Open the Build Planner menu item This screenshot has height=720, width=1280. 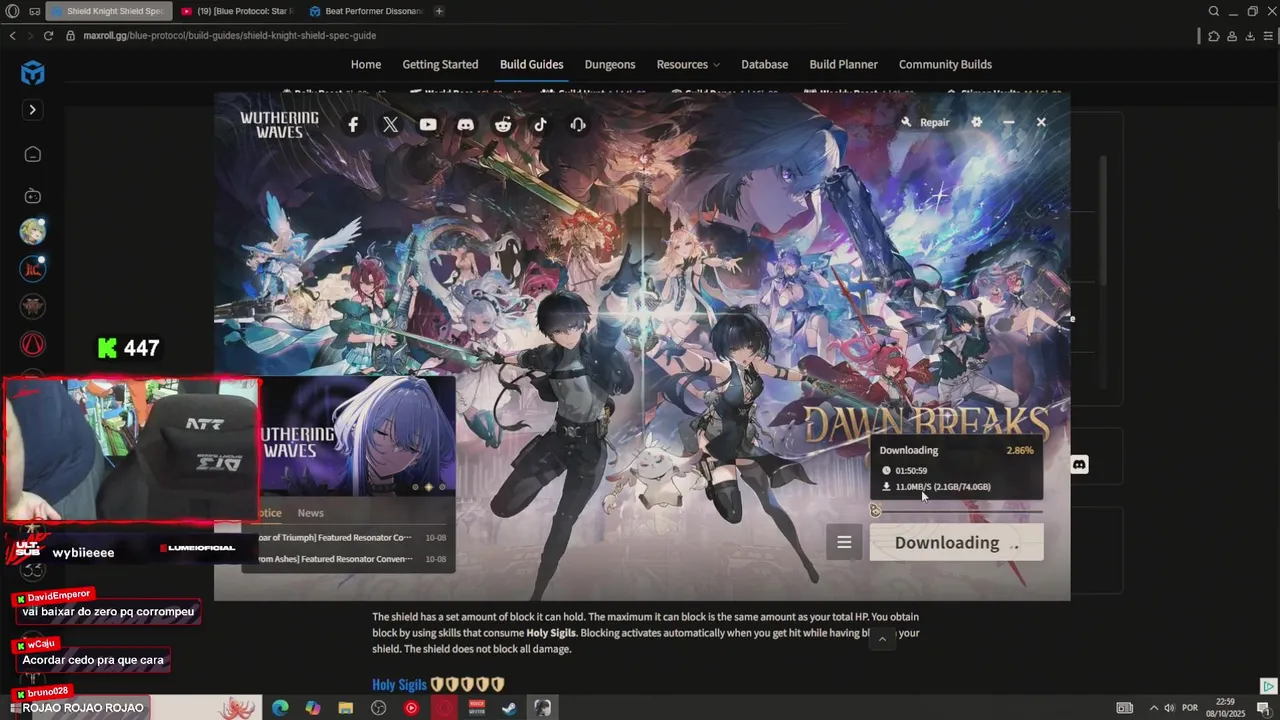(843, 64)
